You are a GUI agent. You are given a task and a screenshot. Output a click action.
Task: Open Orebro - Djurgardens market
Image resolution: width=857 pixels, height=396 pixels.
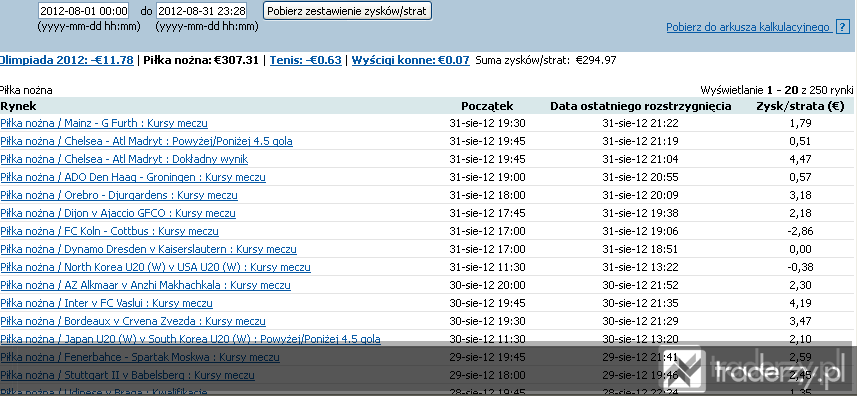click(x=119, y=196)
